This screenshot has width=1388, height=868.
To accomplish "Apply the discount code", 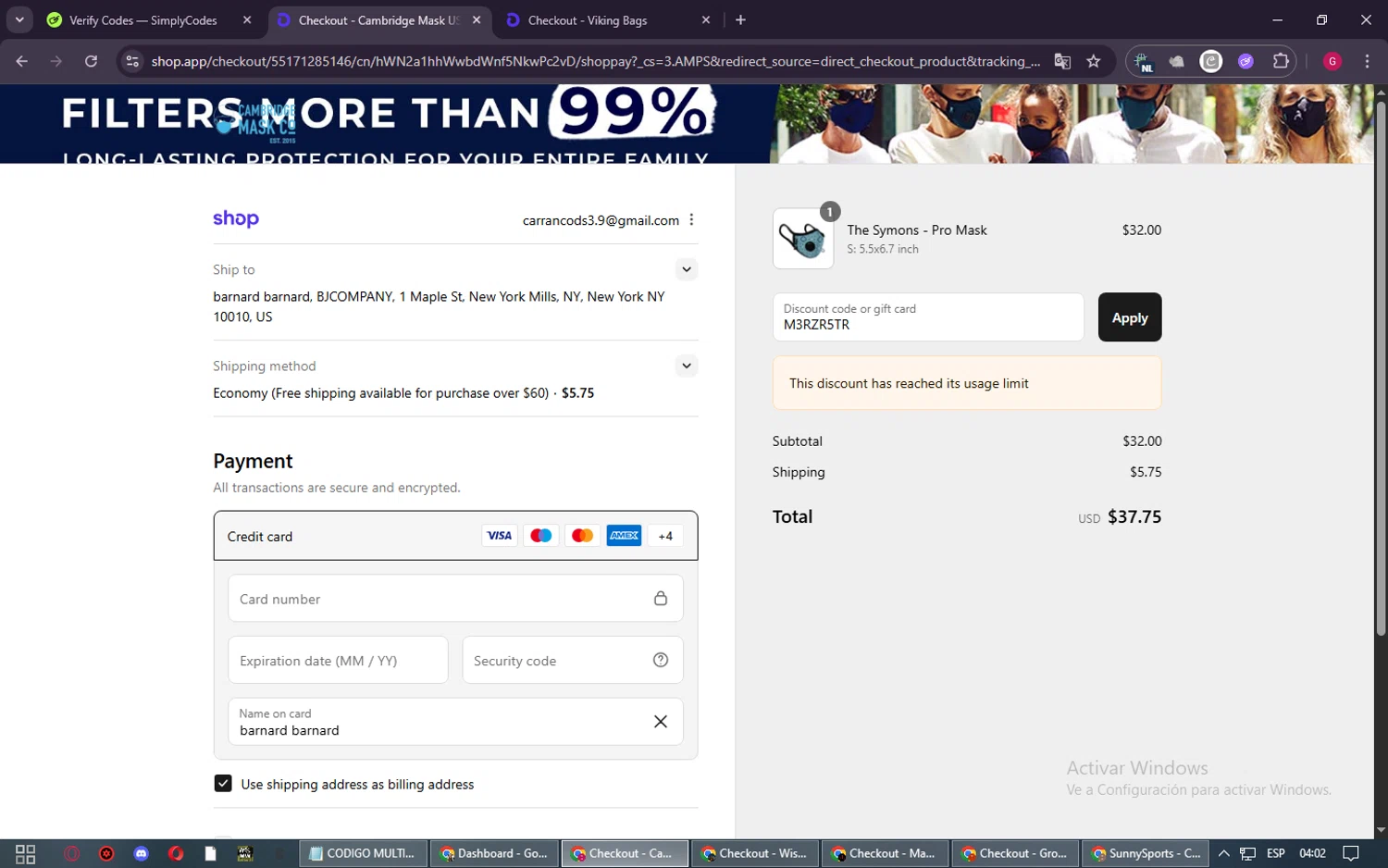I will 1130,317.
